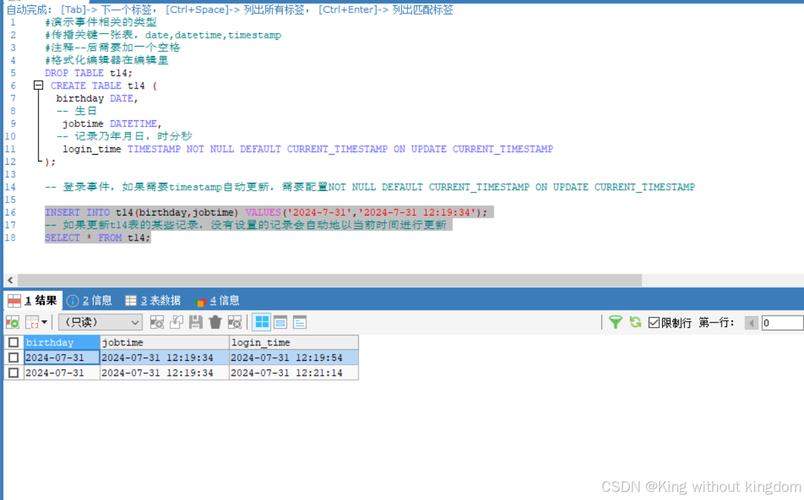
Task: Click the INSERT INTO t14 statement line
Action: [266, 212]
